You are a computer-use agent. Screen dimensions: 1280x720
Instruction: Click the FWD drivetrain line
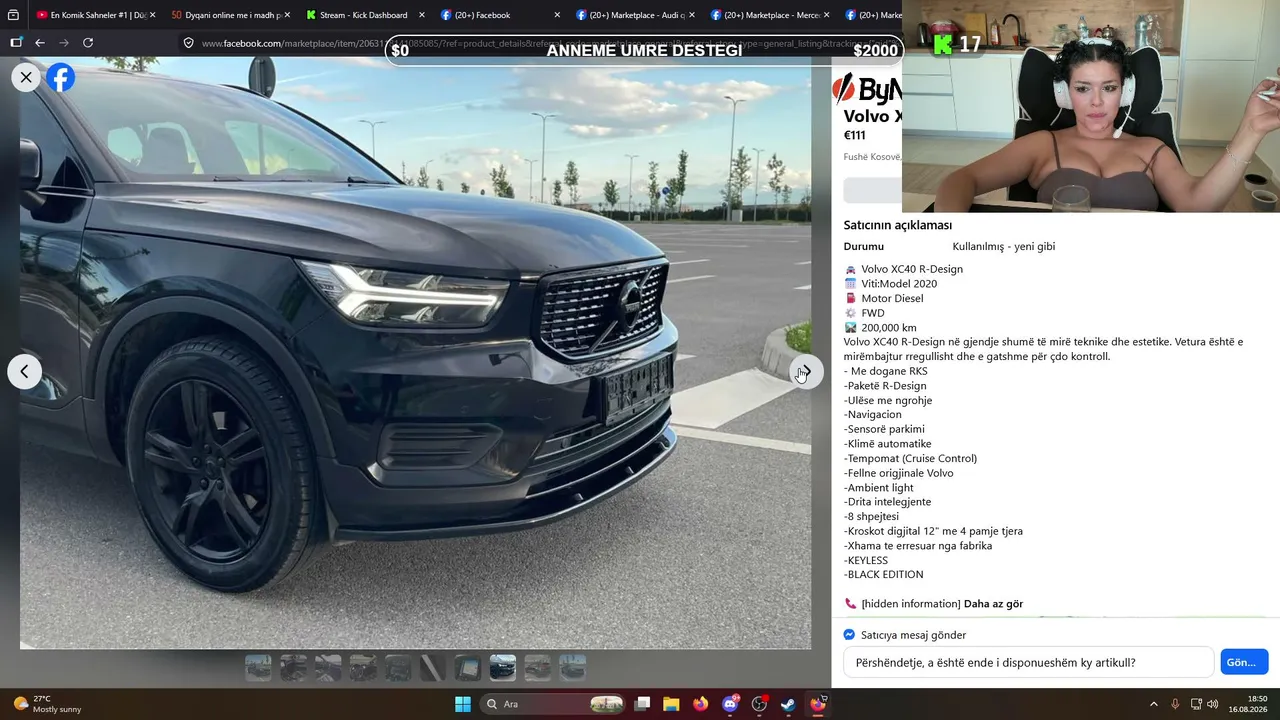point(873,313)
